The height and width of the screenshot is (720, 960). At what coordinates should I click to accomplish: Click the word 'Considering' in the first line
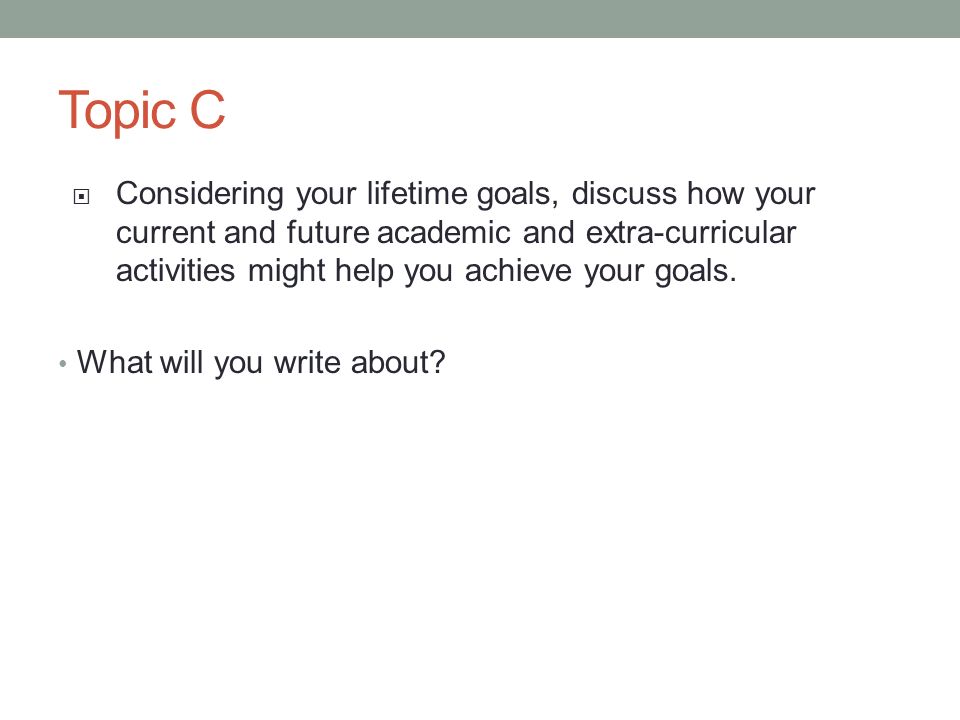pos(200,194)
